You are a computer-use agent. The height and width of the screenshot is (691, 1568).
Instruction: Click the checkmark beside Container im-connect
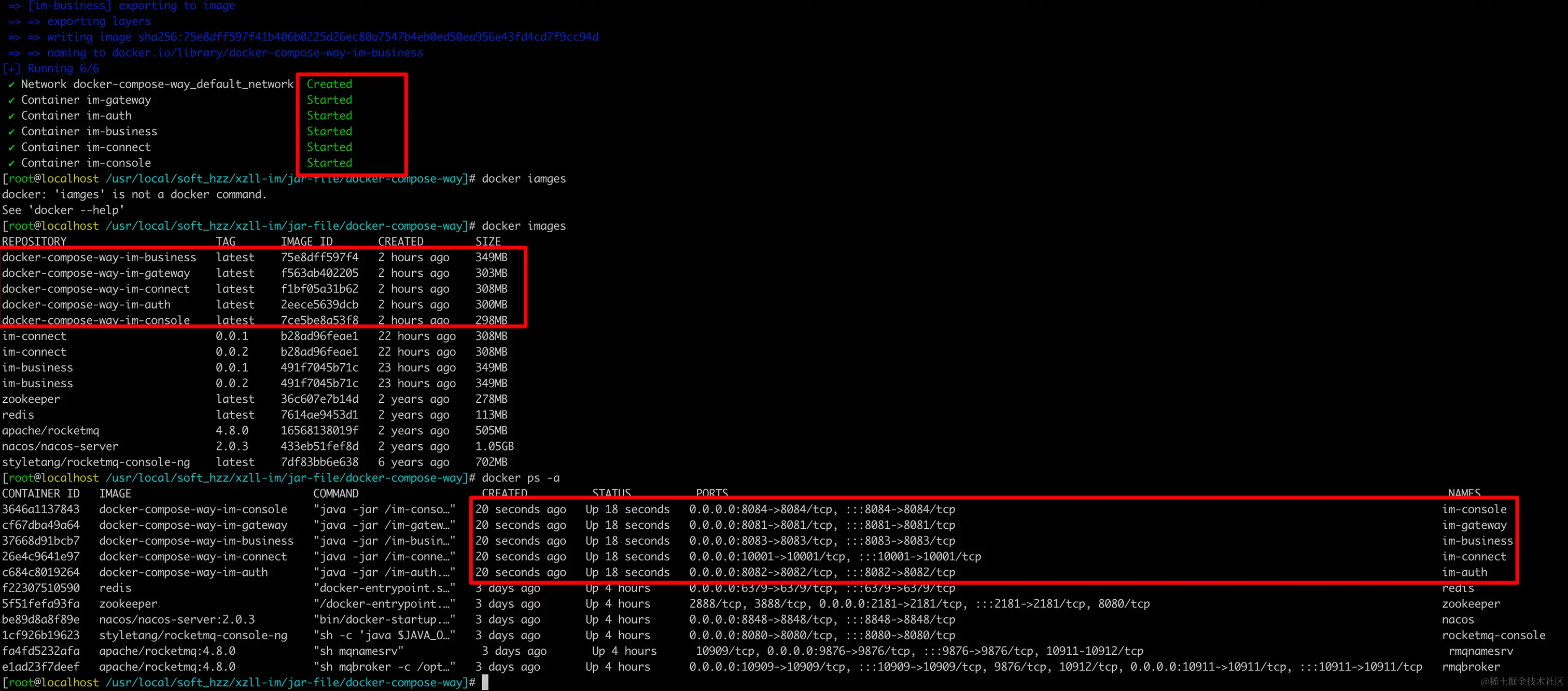(11, 148)
